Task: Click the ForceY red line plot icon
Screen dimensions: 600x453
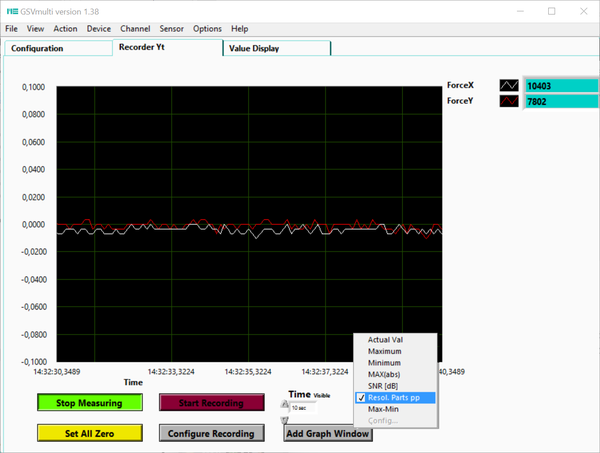Action: 510,101
